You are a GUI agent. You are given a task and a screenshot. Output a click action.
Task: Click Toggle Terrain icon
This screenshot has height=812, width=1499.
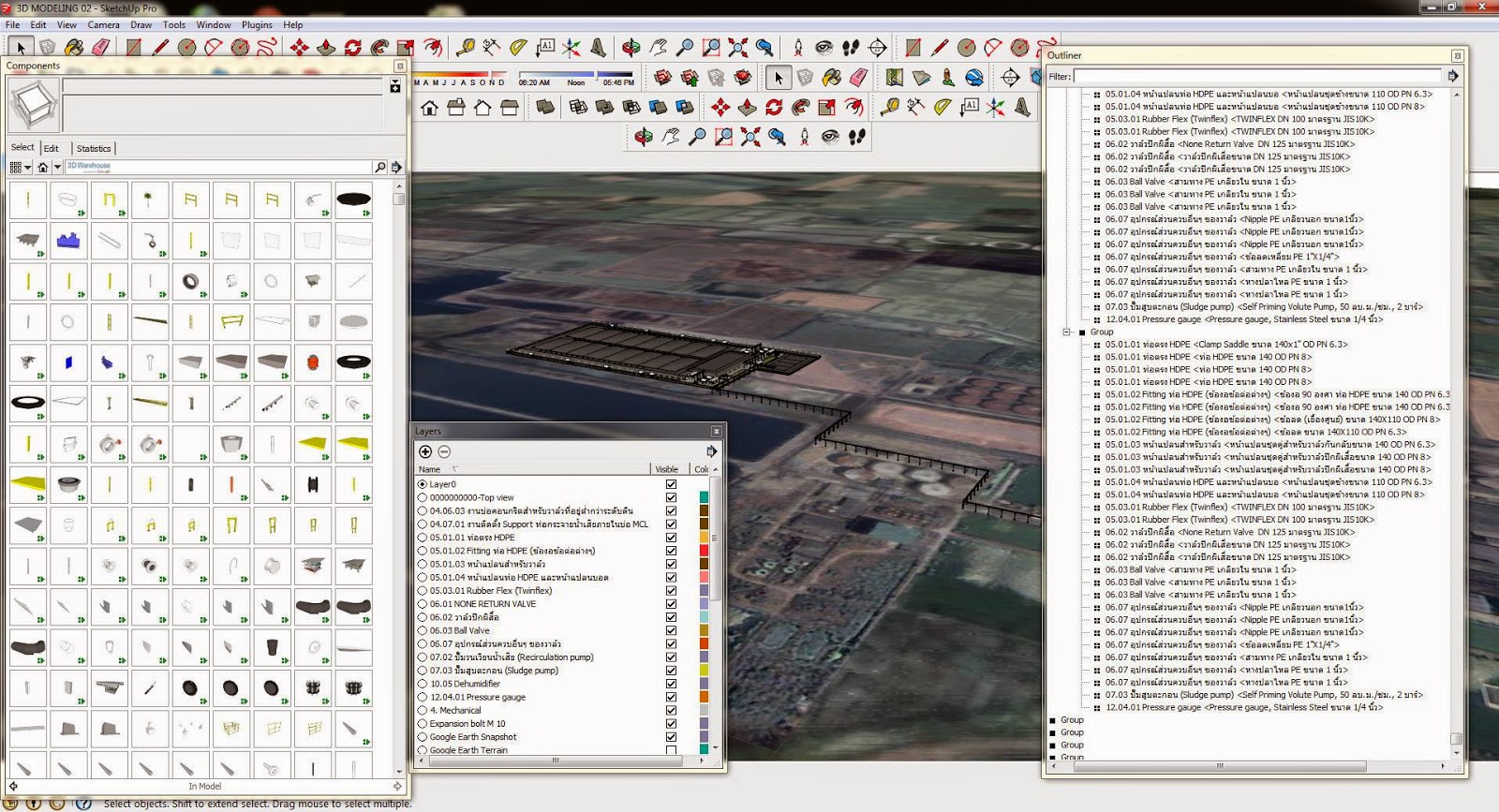921,77
